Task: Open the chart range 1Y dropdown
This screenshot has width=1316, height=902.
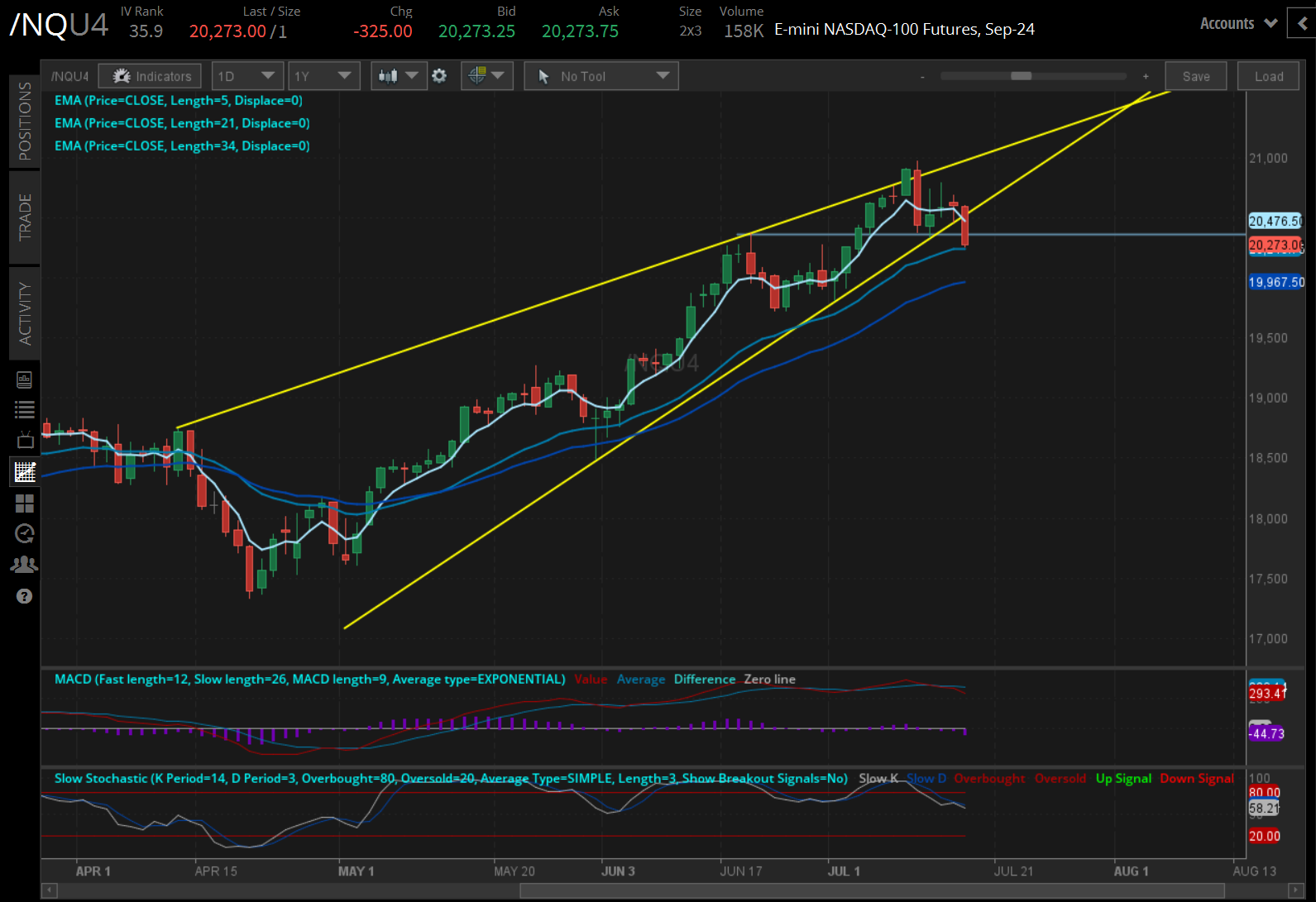Action: pyautogui.click(x=323, y=76)
